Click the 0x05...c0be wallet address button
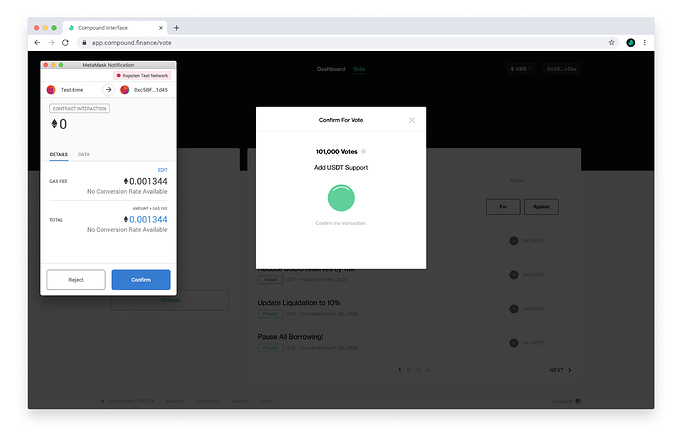Image resolution: width=690 pixels, height=440 pixels. click(562, 69)
